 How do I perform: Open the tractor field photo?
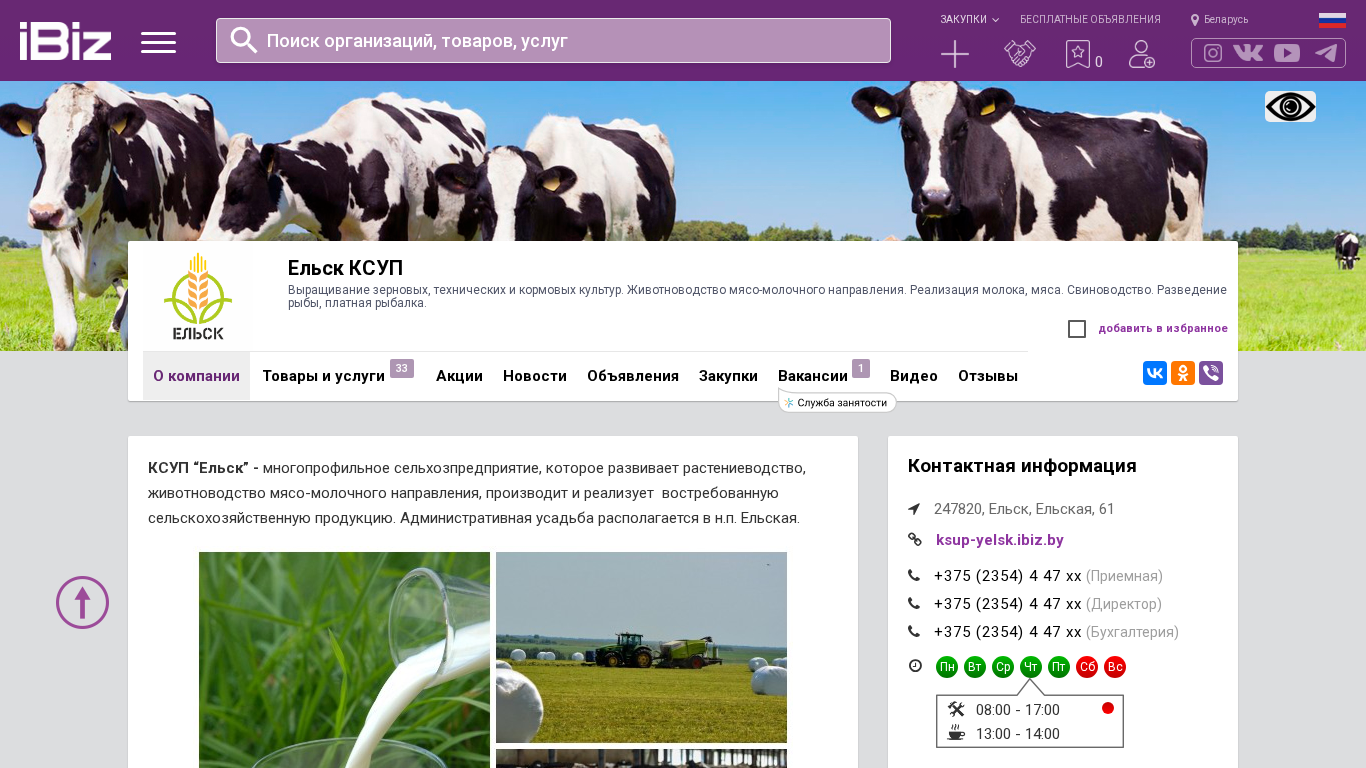pos(641,647)
